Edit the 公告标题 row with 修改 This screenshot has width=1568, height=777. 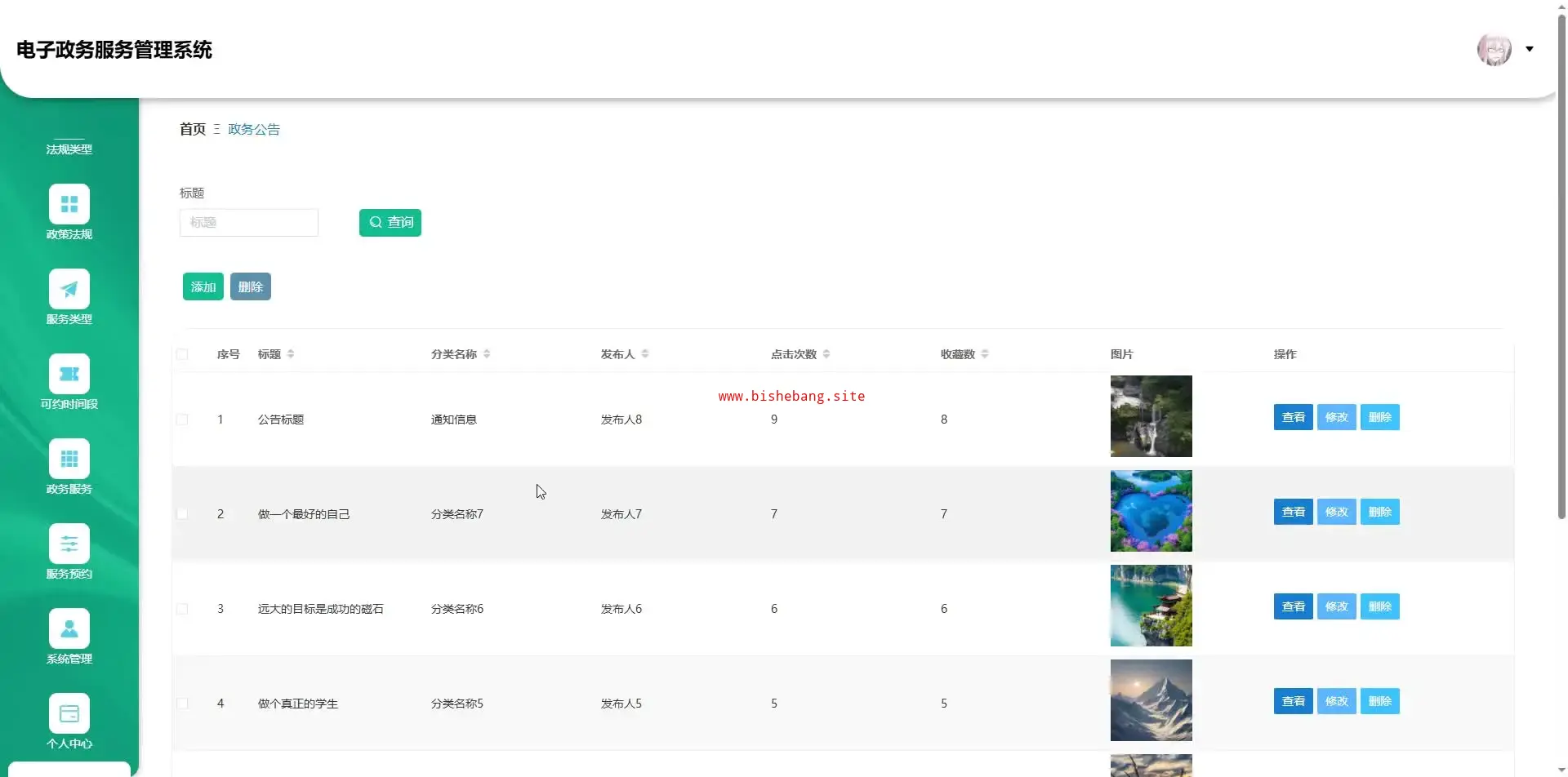point(1337,417)
